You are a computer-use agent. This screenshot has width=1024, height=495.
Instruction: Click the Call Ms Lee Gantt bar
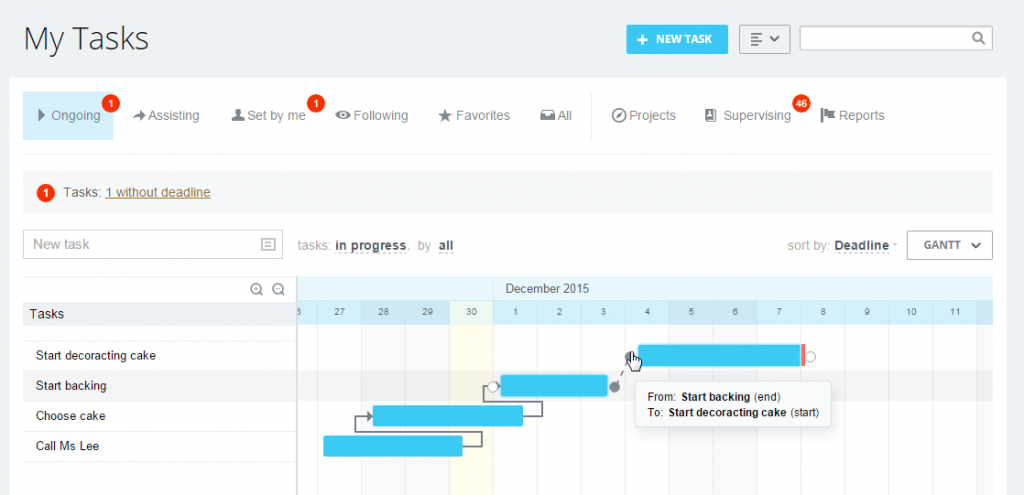tap(392, 446)
